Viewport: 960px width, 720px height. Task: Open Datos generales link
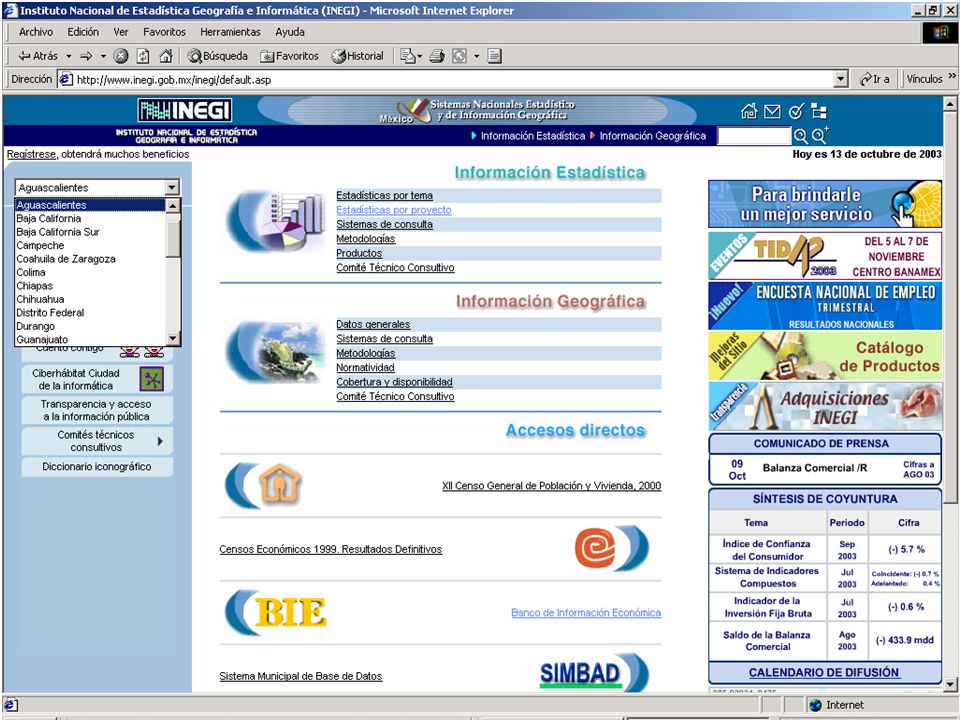click(373, 324)
